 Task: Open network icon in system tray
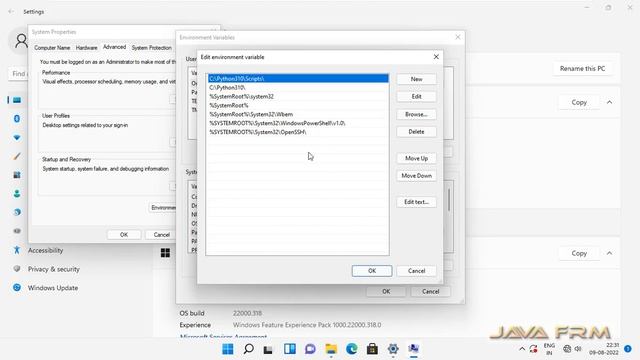click(567, 349)
